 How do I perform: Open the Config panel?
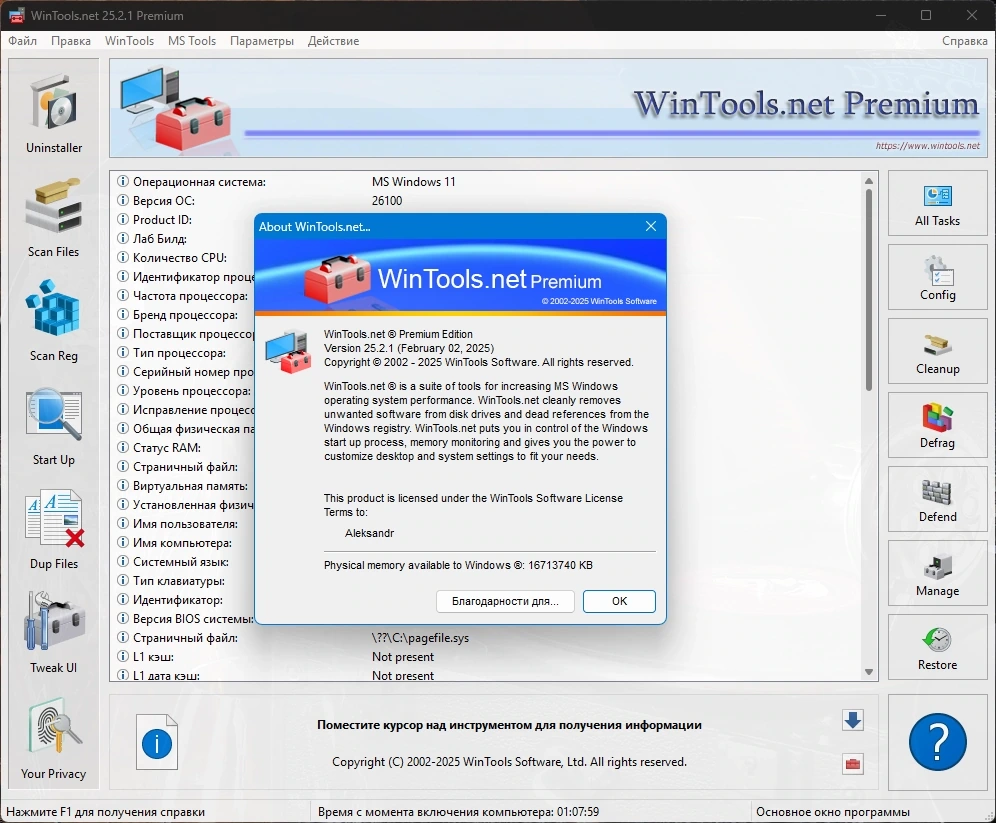coord(937,278)
